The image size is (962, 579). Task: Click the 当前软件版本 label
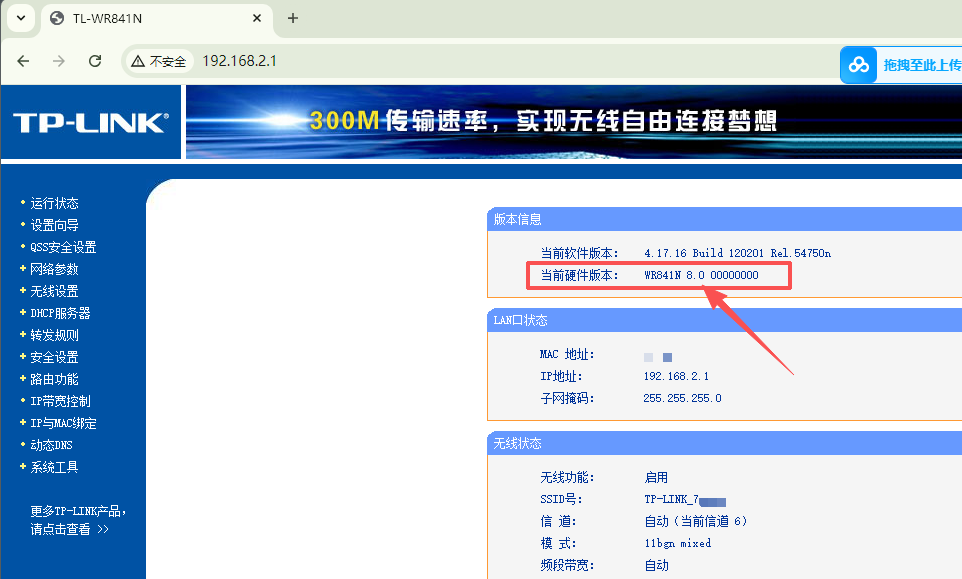pos(579,253)
